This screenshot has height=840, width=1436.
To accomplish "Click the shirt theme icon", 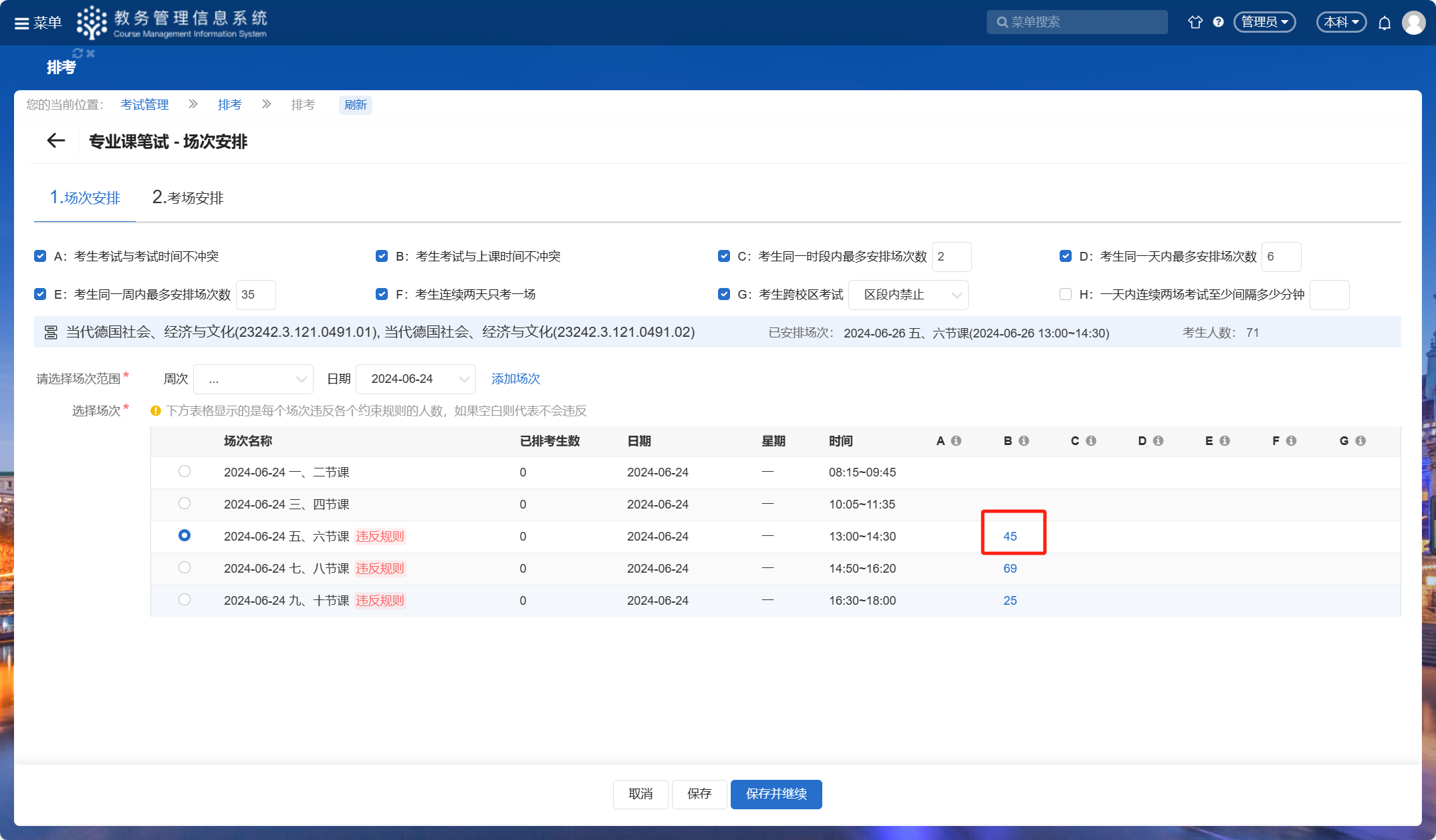I will (1195, 22).
